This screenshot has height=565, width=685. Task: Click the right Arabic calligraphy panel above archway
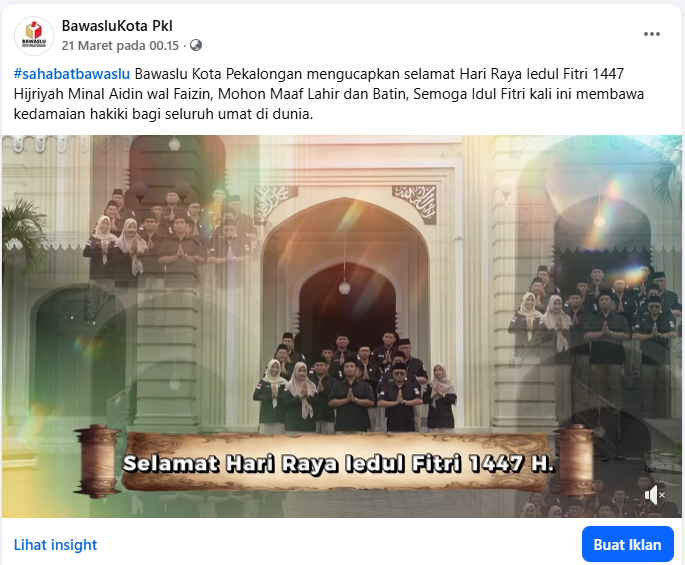[414, 204]
